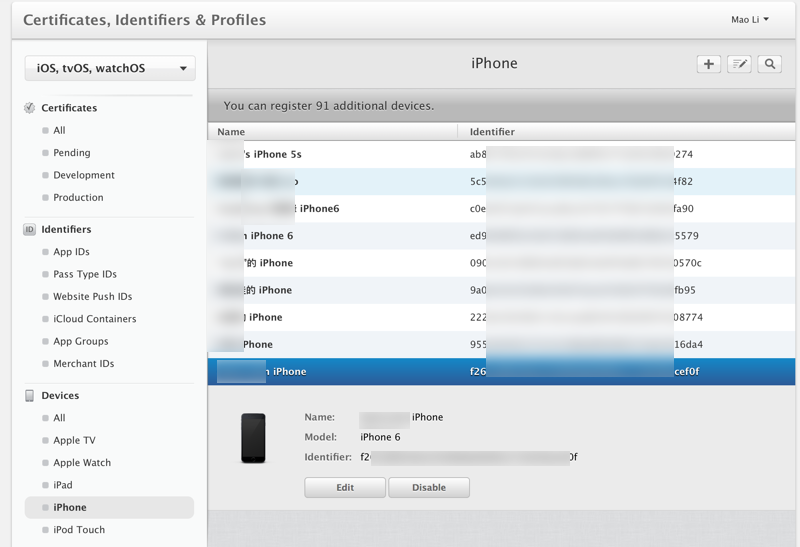Screen dimensions: 800x547
Task: Select row with identifier ending fb95
Action: 501,290
